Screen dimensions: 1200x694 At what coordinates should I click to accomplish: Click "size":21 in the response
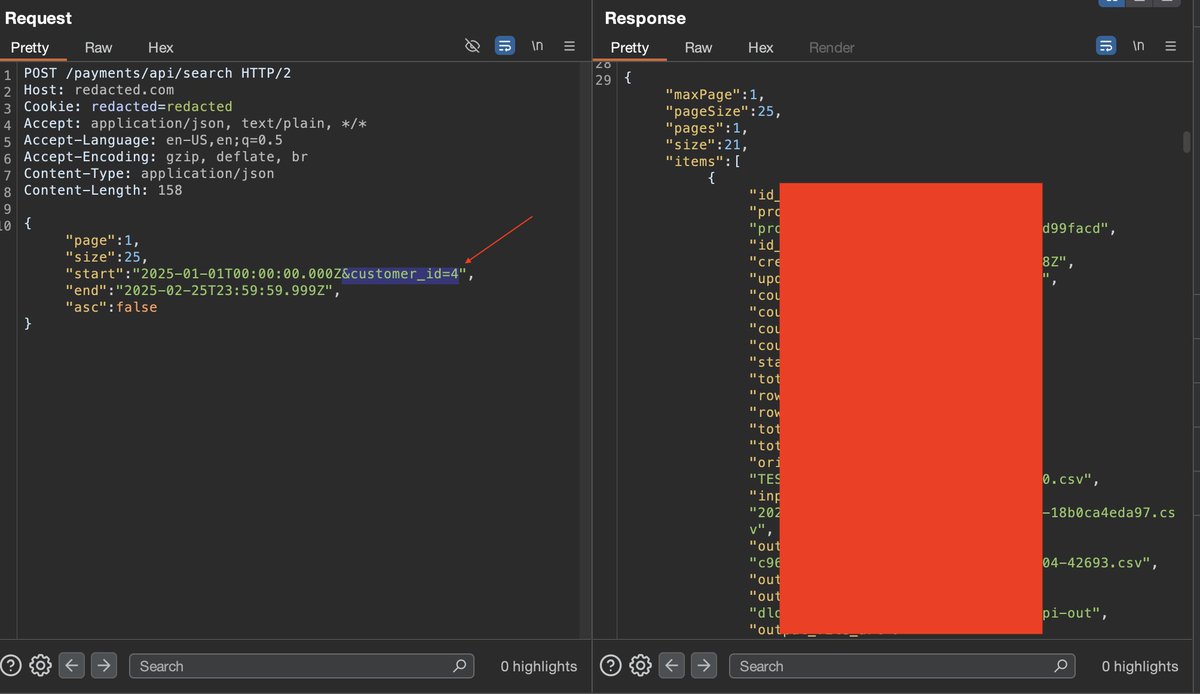point(707,144)
